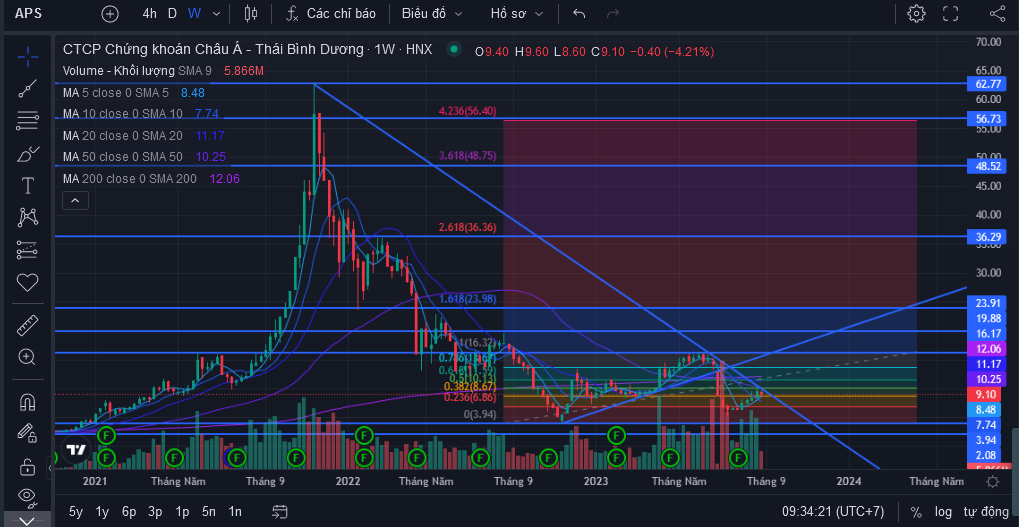The width and height of the screenshot is (1019, 527).
Task: Open the candlestick chart type selector
Action: click(x=251, y=14)
